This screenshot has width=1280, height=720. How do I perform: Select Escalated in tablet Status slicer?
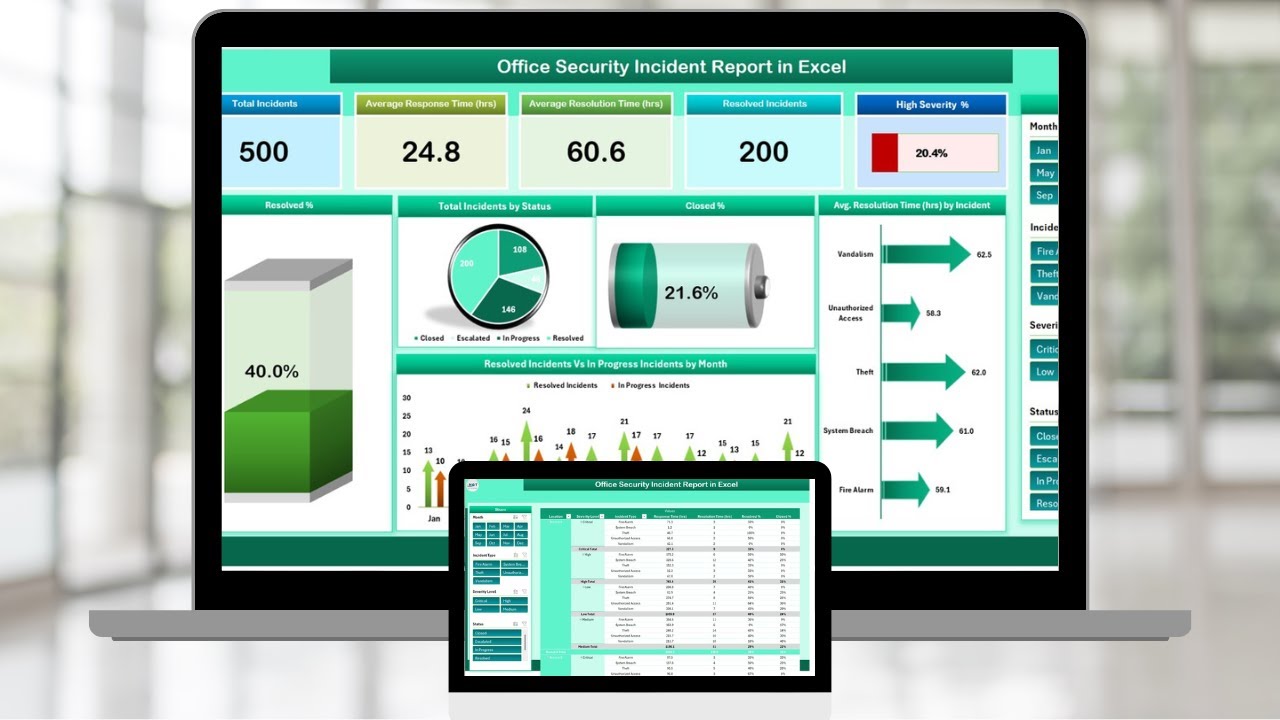[497, 641]
